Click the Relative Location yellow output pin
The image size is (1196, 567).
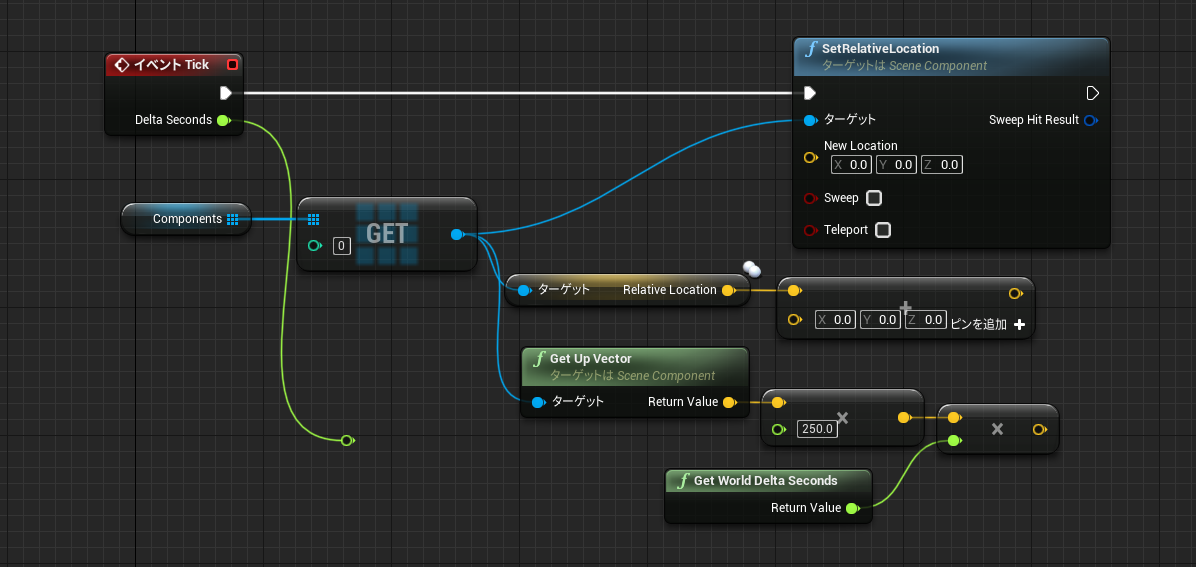[728, 290]
